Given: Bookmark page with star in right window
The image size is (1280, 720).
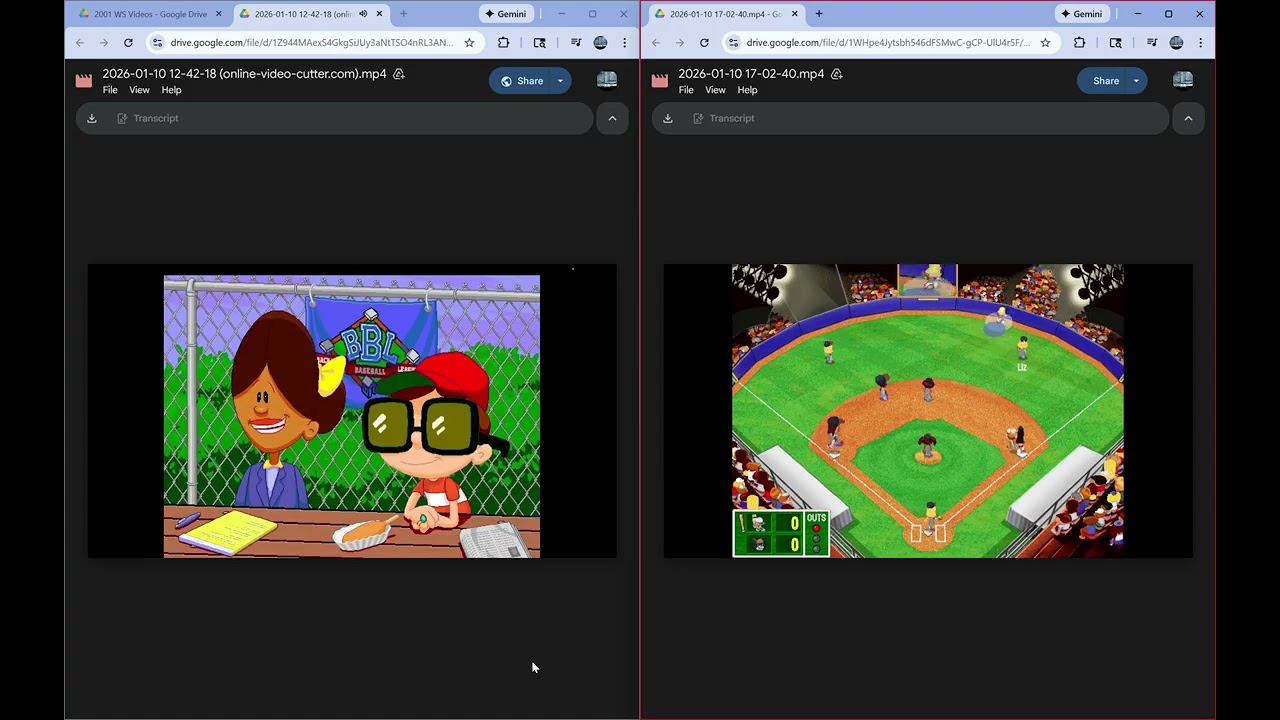Looking at the screenshot, I should coord(1045,43).
